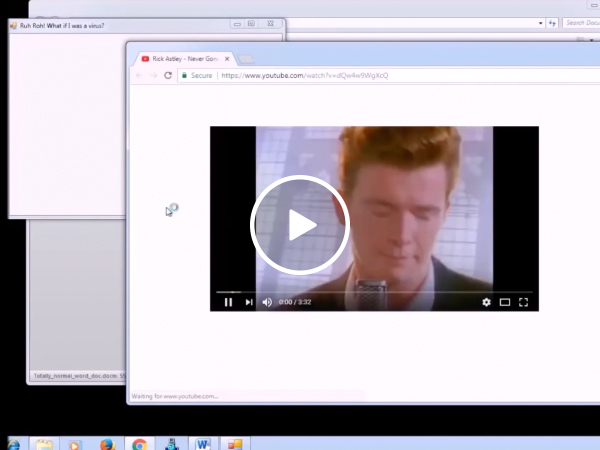Open Internet Explorer from the taskbar
This screenshot has width=600, height=450.
(14, 443)
